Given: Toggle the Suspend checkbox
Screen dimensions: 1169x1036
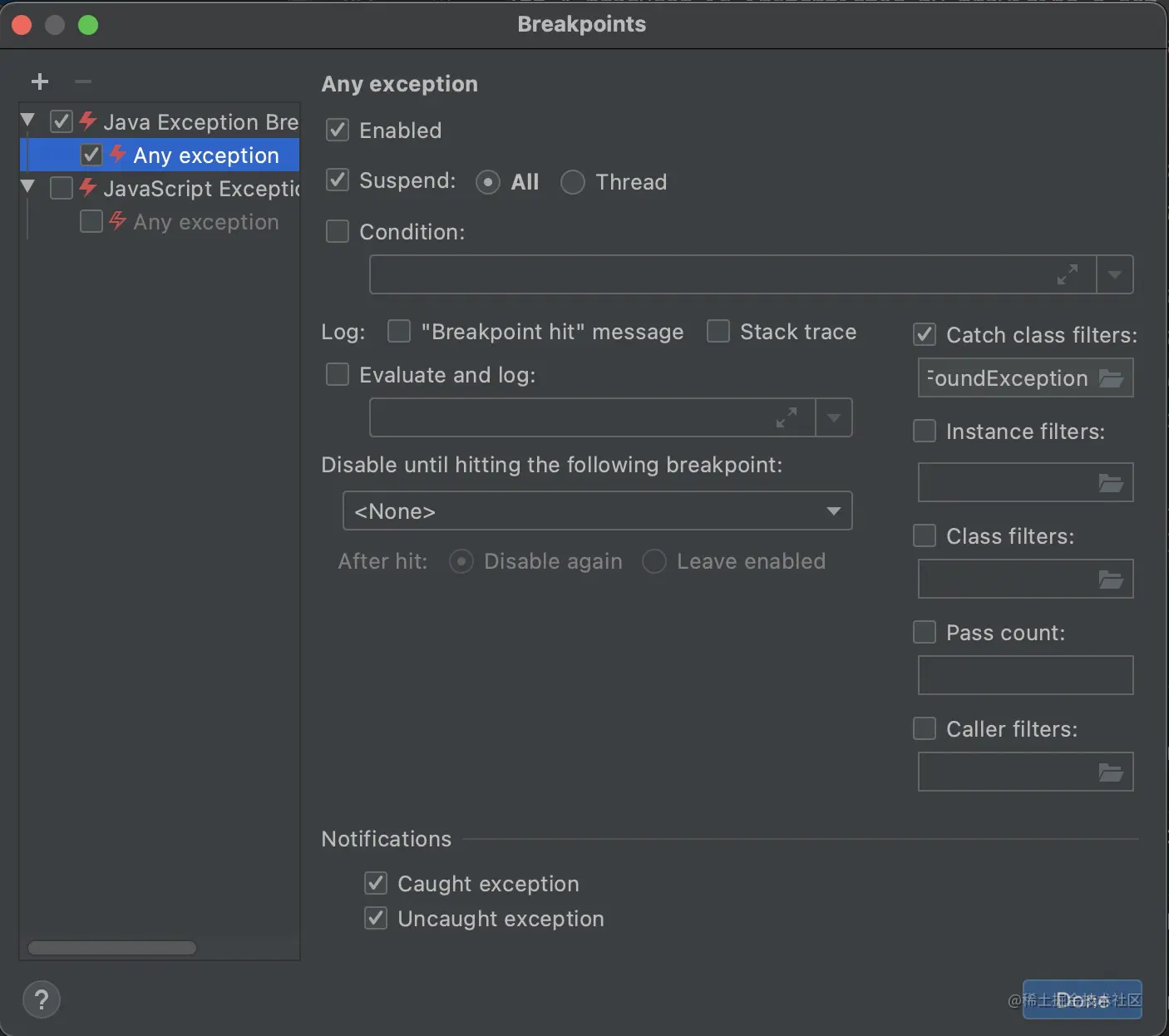Looking at the screenshot, I should (338, 180).
